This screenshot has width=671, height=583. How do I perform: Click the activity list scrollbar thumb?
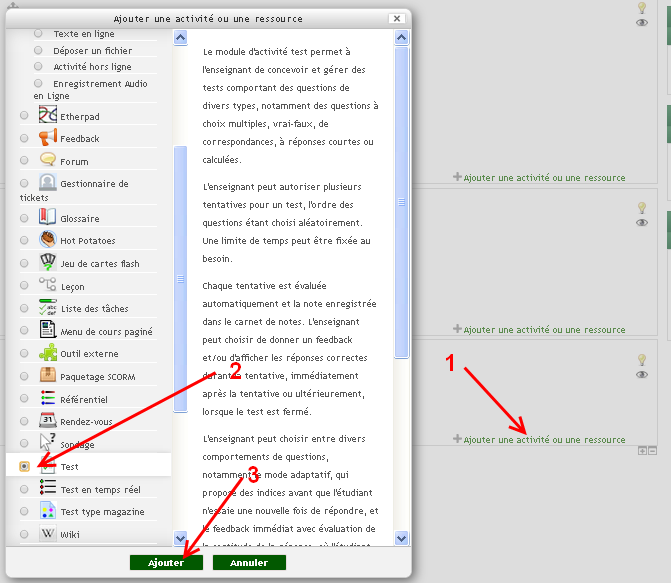coord(181,279)
